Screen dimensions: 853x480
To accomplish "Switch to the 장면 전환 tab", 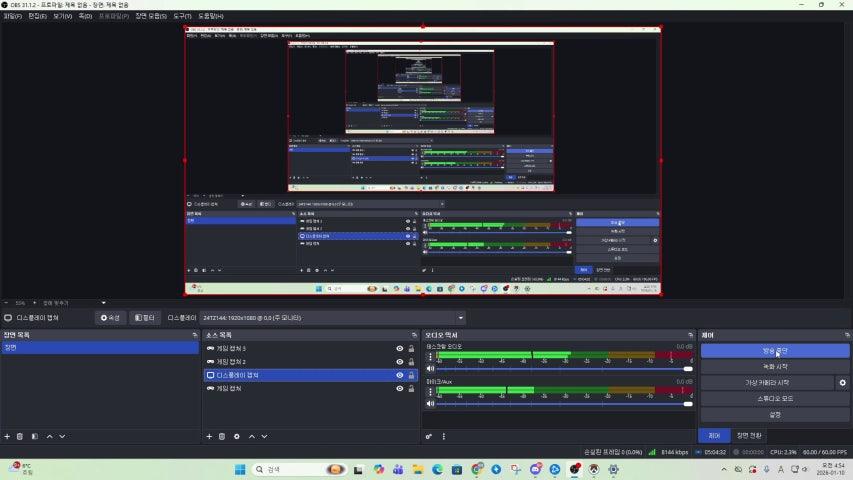I will 749,436.
